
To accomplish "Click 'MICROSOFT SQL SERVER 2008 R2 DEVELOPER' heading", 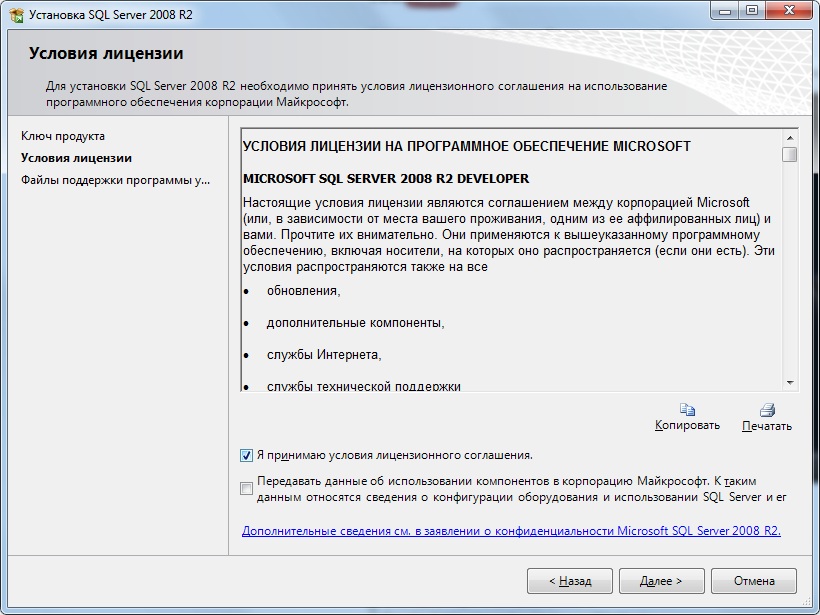I will pos(386,179).
